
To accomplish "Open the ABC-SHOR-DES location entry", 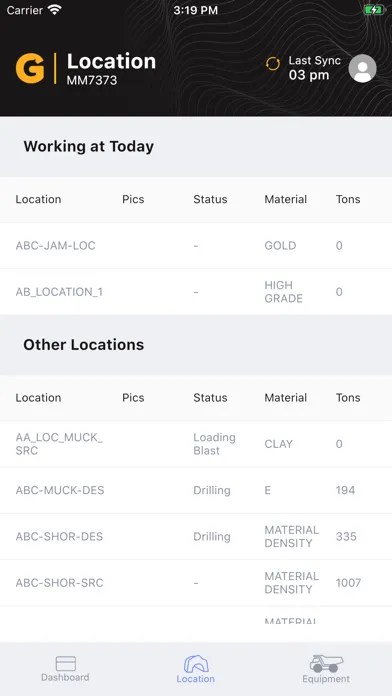I will [196, 537].
